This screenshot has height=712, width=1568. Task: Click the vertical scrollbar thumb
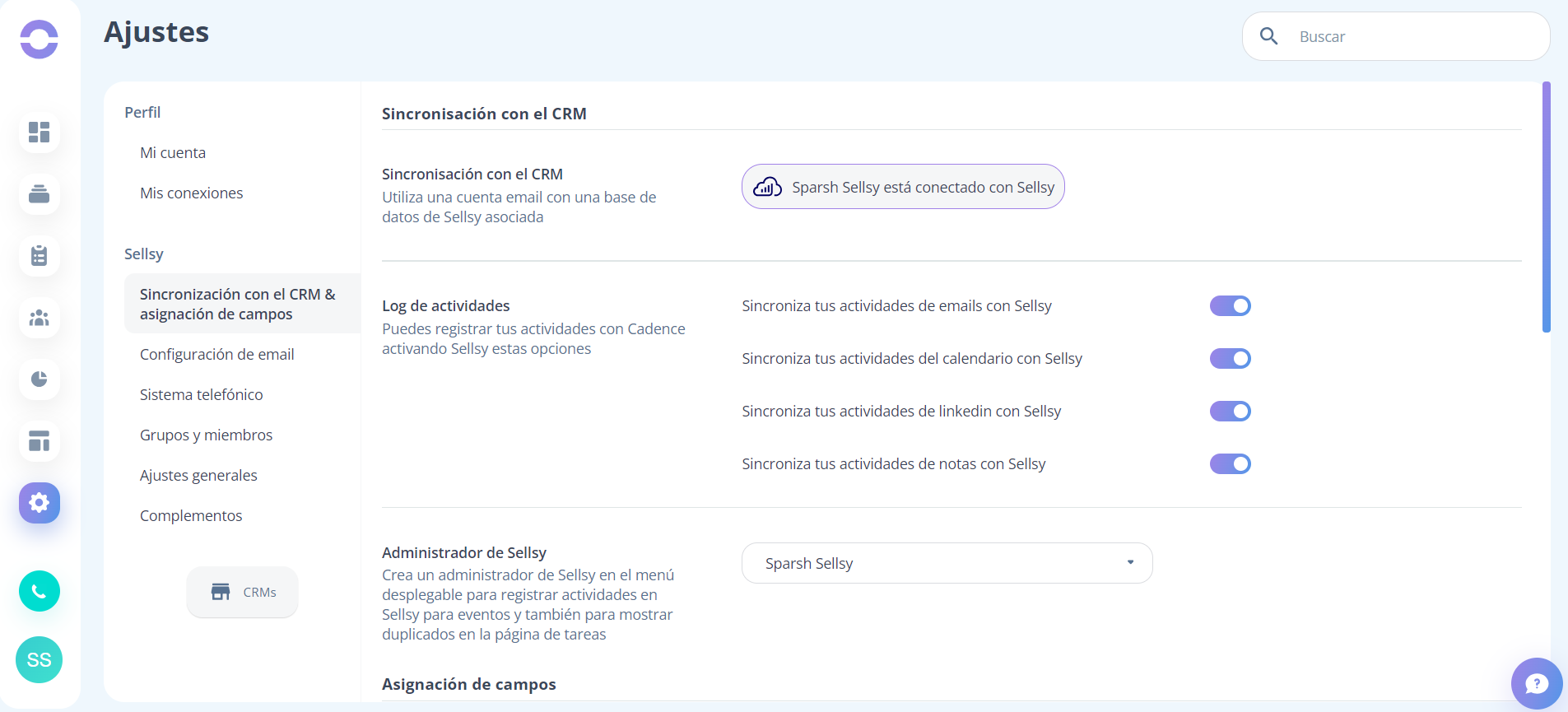(1547, 207)
